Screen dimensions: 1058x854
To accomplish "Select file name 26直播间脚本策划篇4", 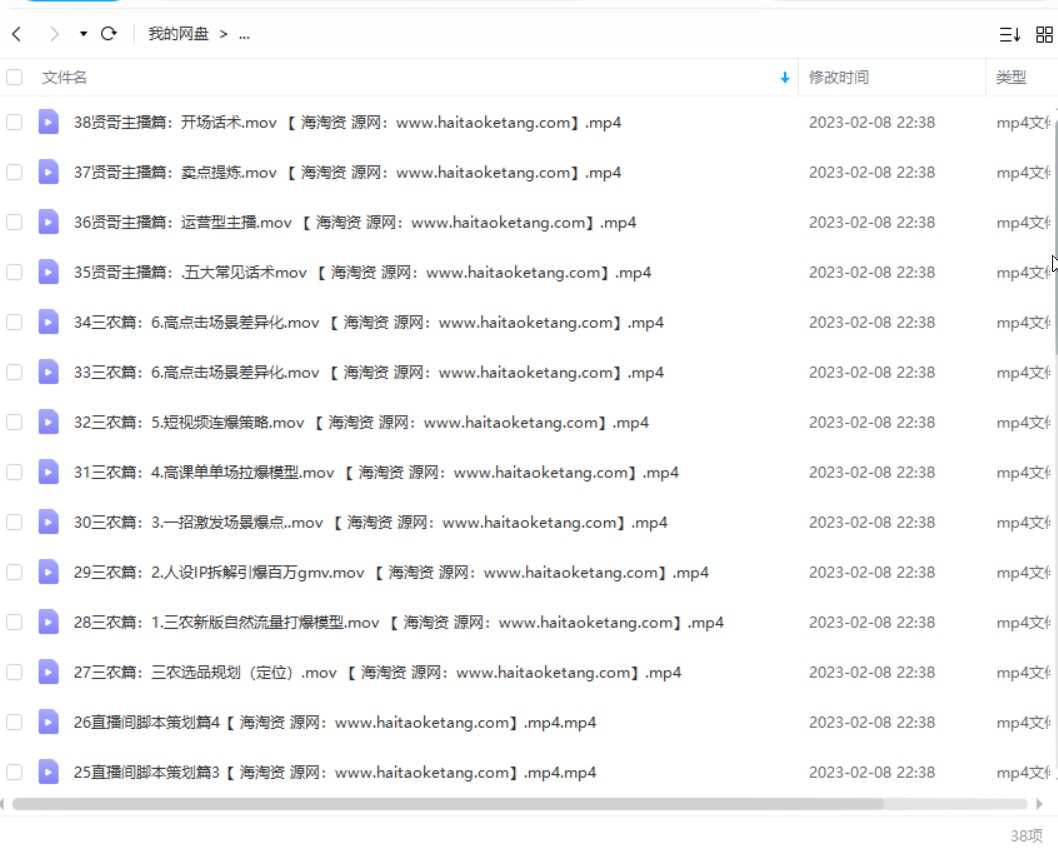I will coord(335,722).
